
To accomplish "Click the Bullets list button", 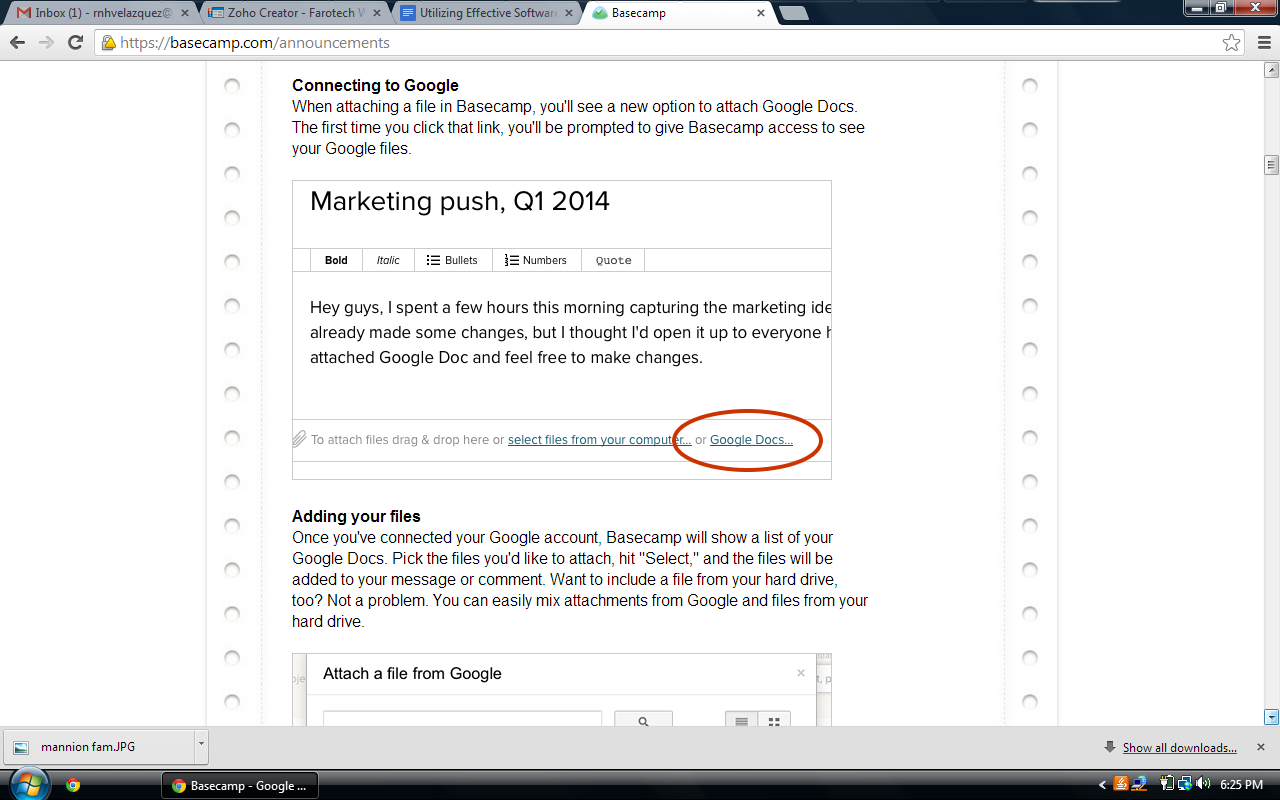I will [x=452, y=260].
